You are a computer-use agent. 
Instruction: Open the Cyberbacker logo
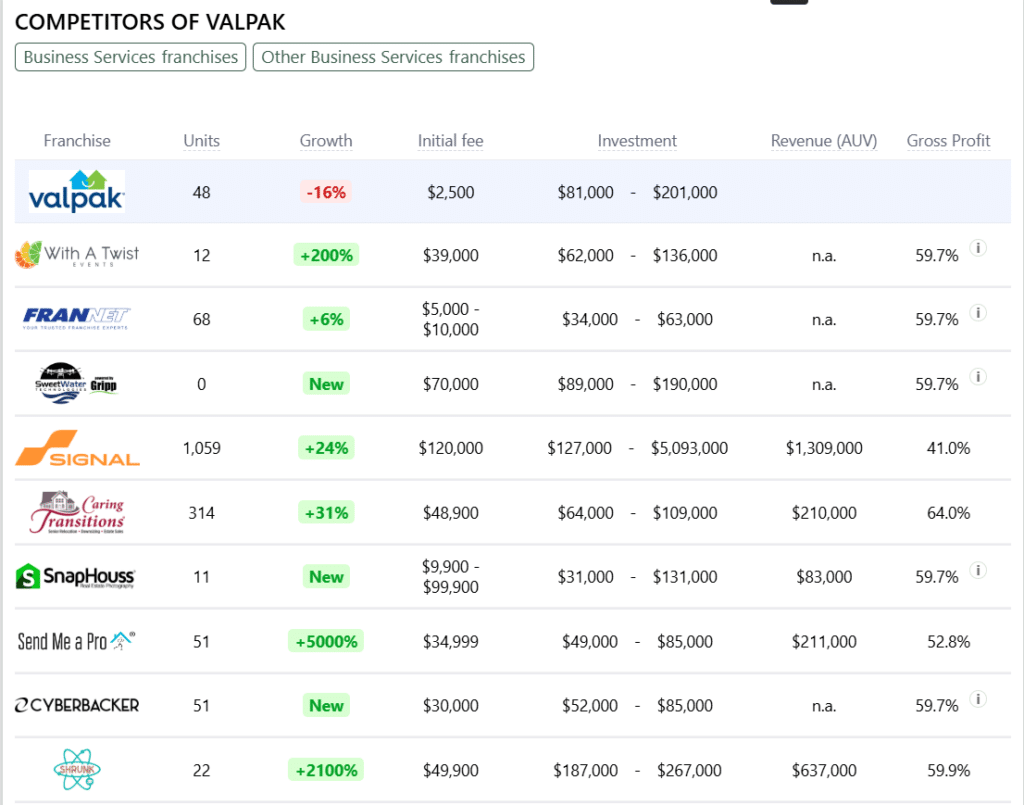coord(77,705)
